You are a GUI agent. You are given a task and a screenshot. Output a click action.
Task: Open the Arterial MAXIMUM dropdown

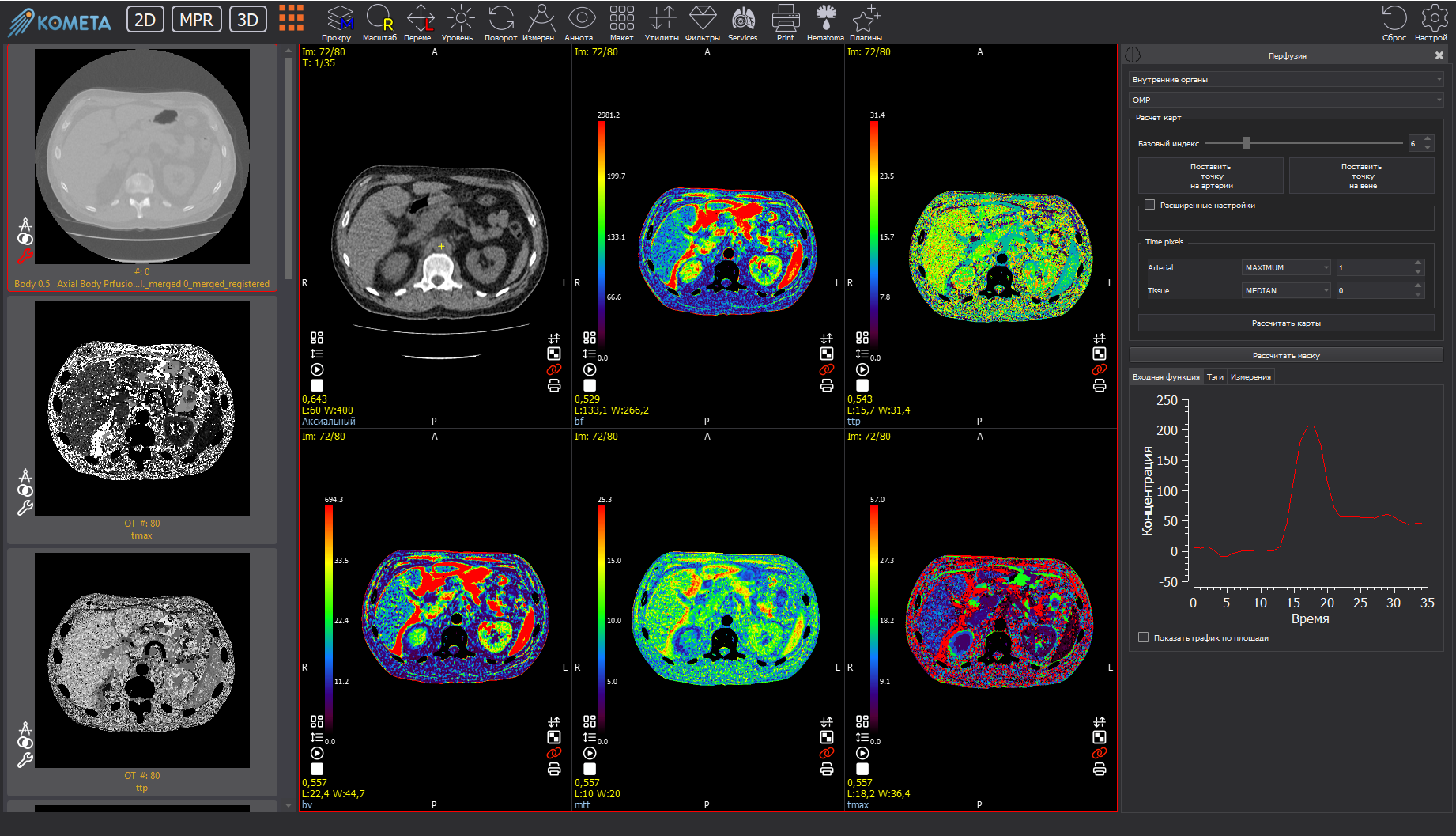[1287, 268]
